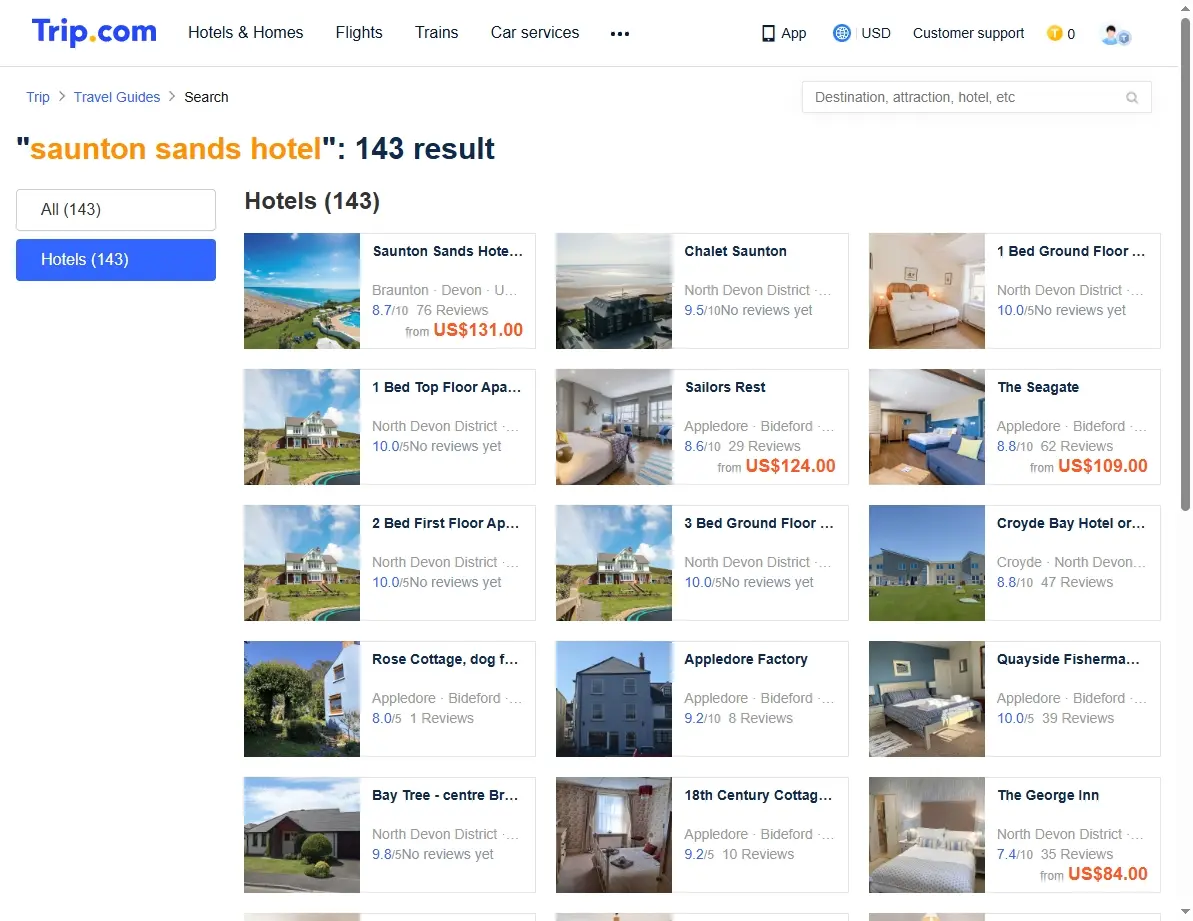Click Customer support link

point(969,33)
